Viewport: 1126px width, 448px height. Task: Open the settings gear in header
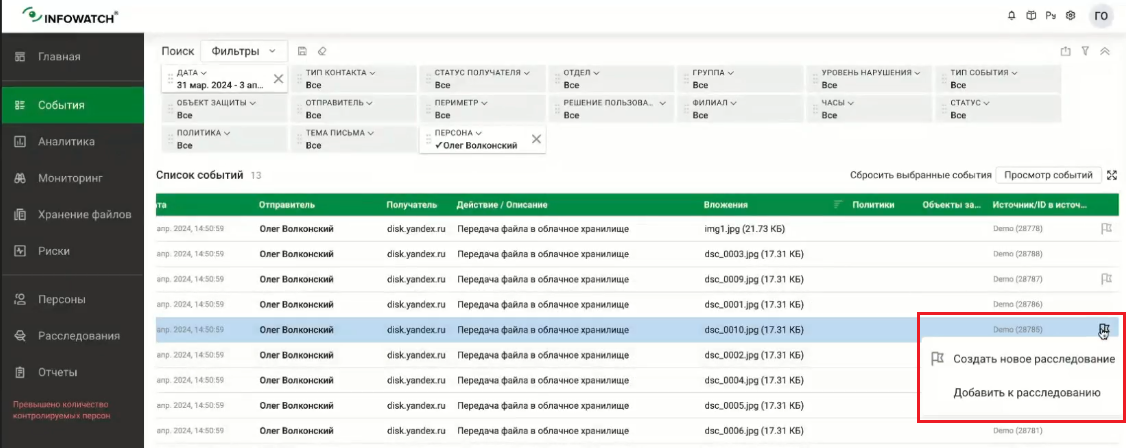(1069, 16)
